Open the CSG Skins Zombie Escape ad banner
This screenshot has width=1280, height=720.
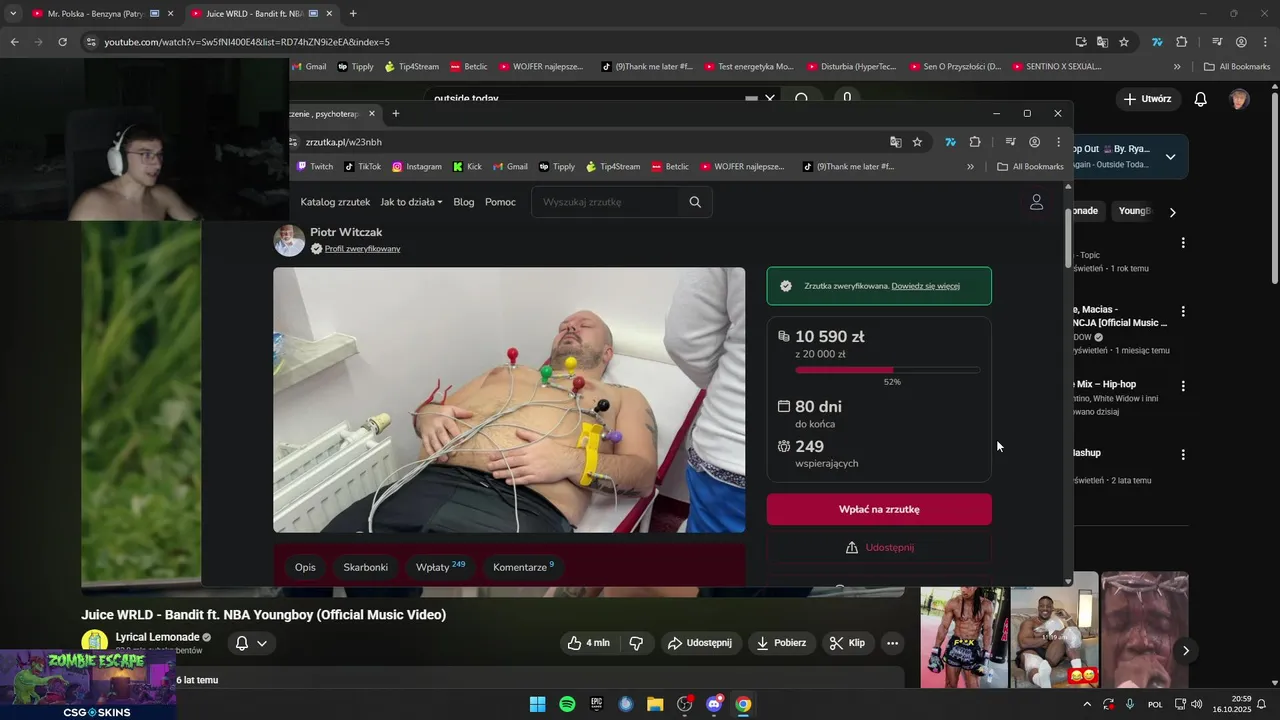click(x=88, y=685)
